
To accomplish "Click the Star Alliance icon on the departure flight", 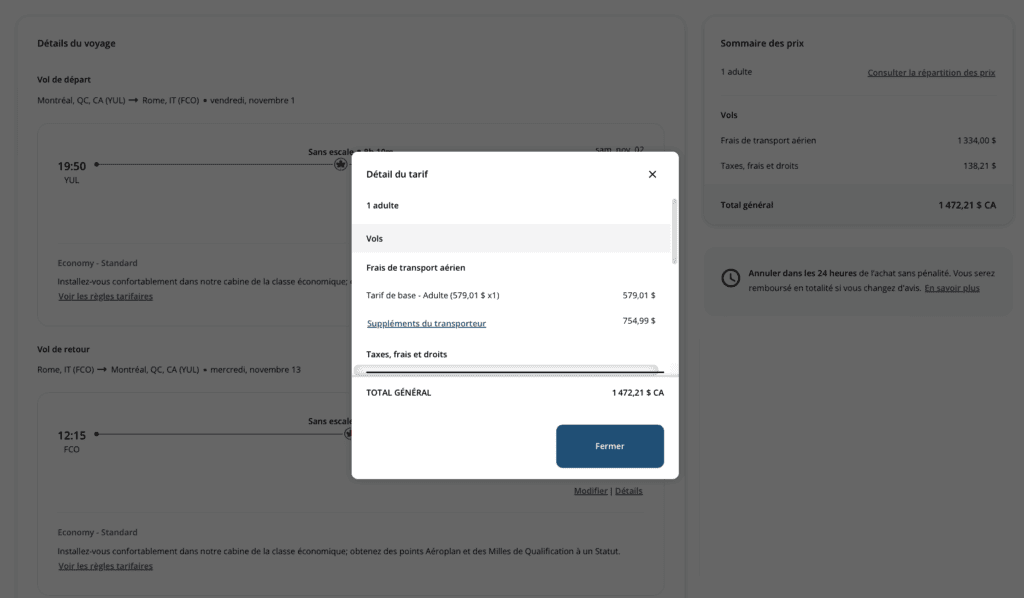I will (x=340, y=164).
